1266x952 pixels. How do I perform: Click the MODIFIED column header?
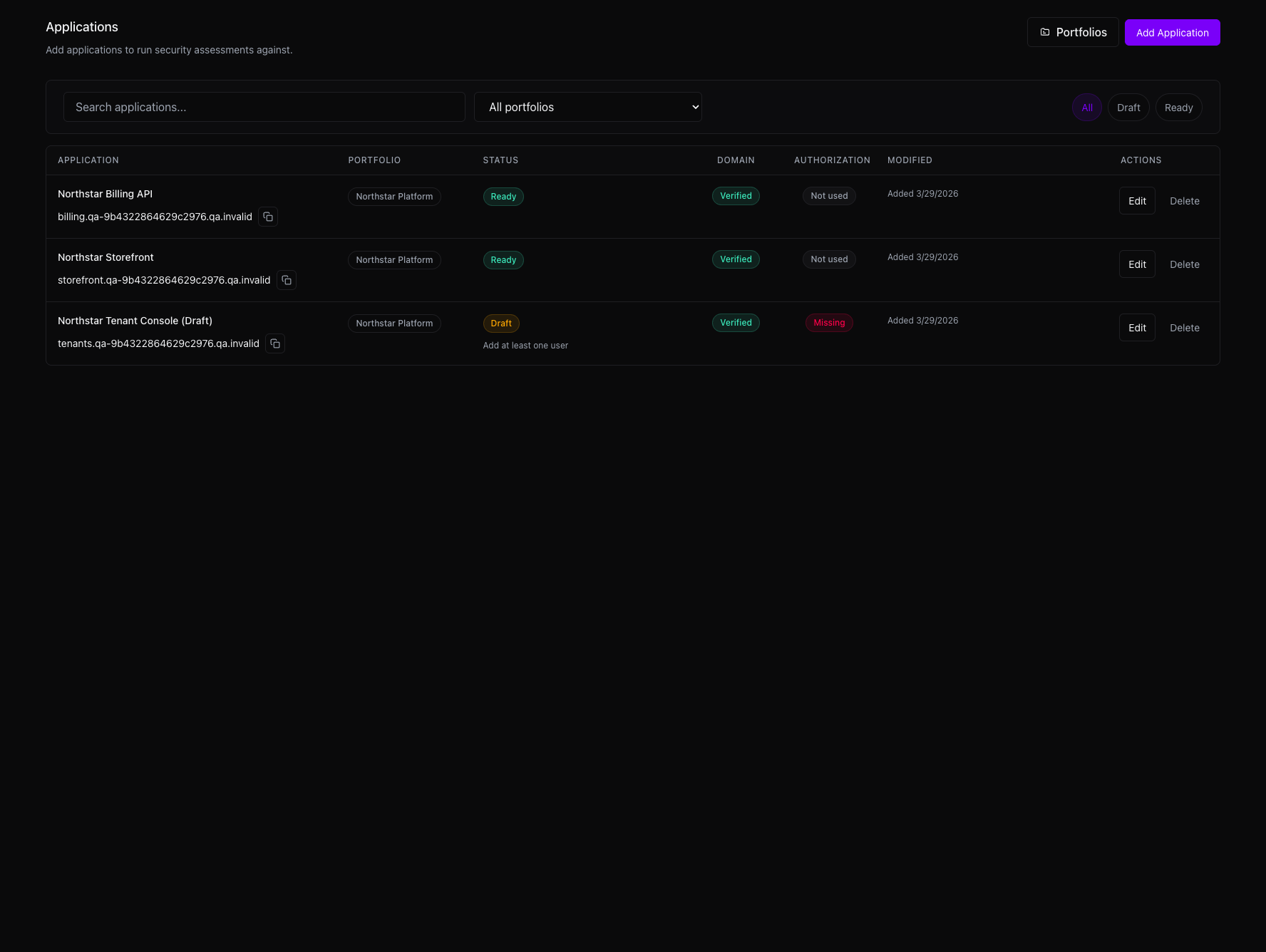coord(910,160)
